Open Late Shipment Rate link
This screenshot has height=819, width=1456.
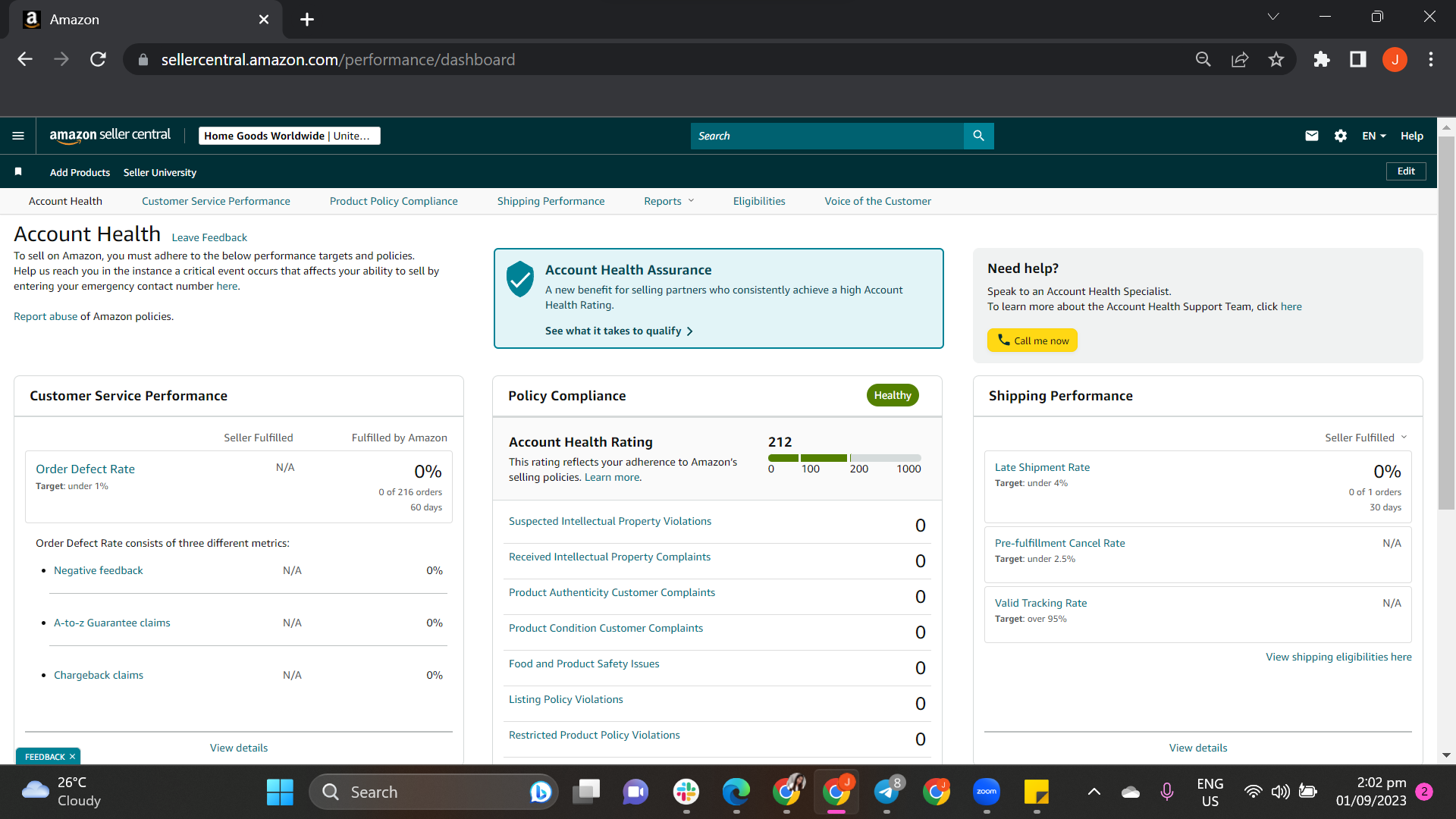coord(1042,467)
